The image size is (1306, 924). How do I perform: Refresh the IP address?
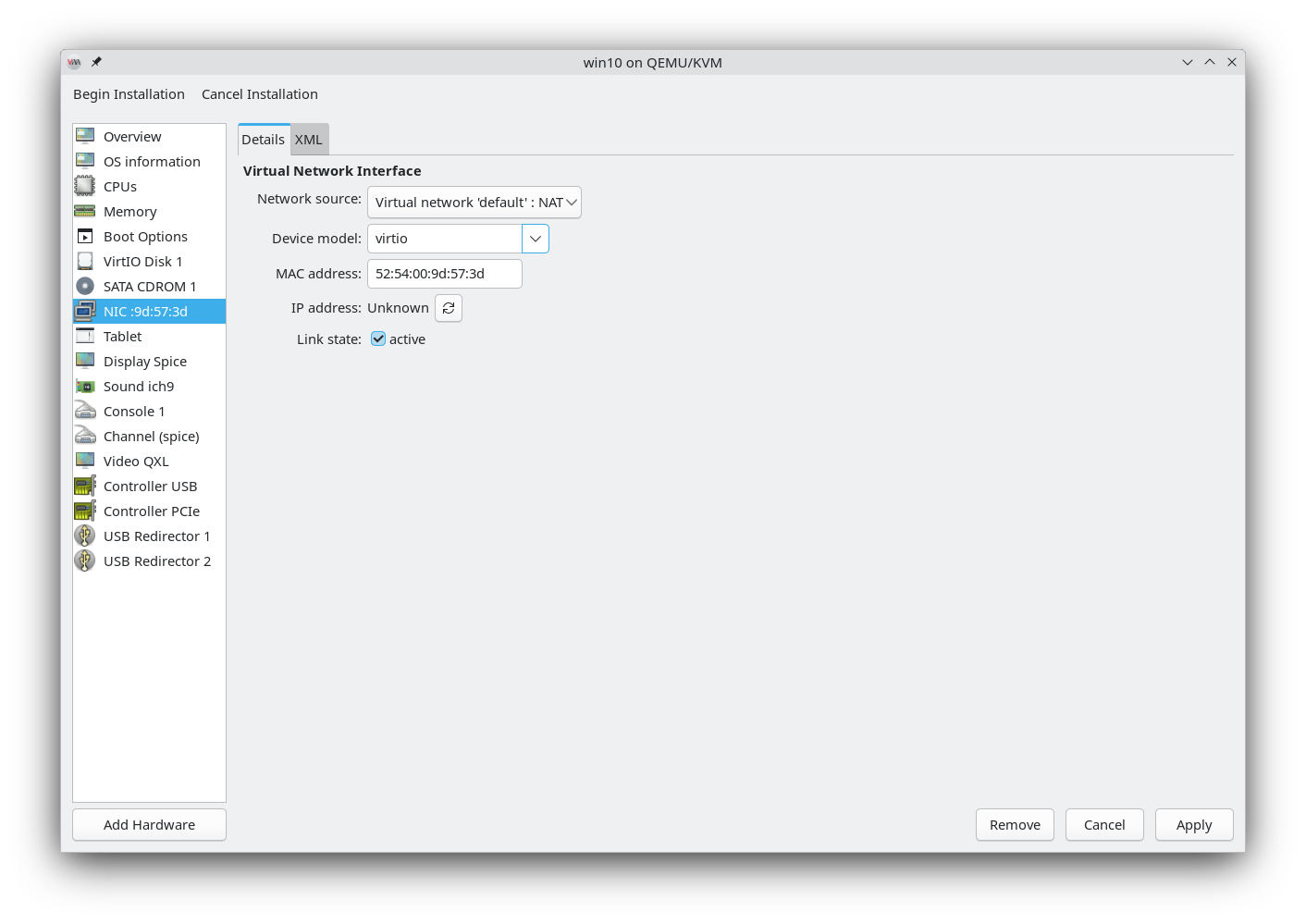point(449,308)
